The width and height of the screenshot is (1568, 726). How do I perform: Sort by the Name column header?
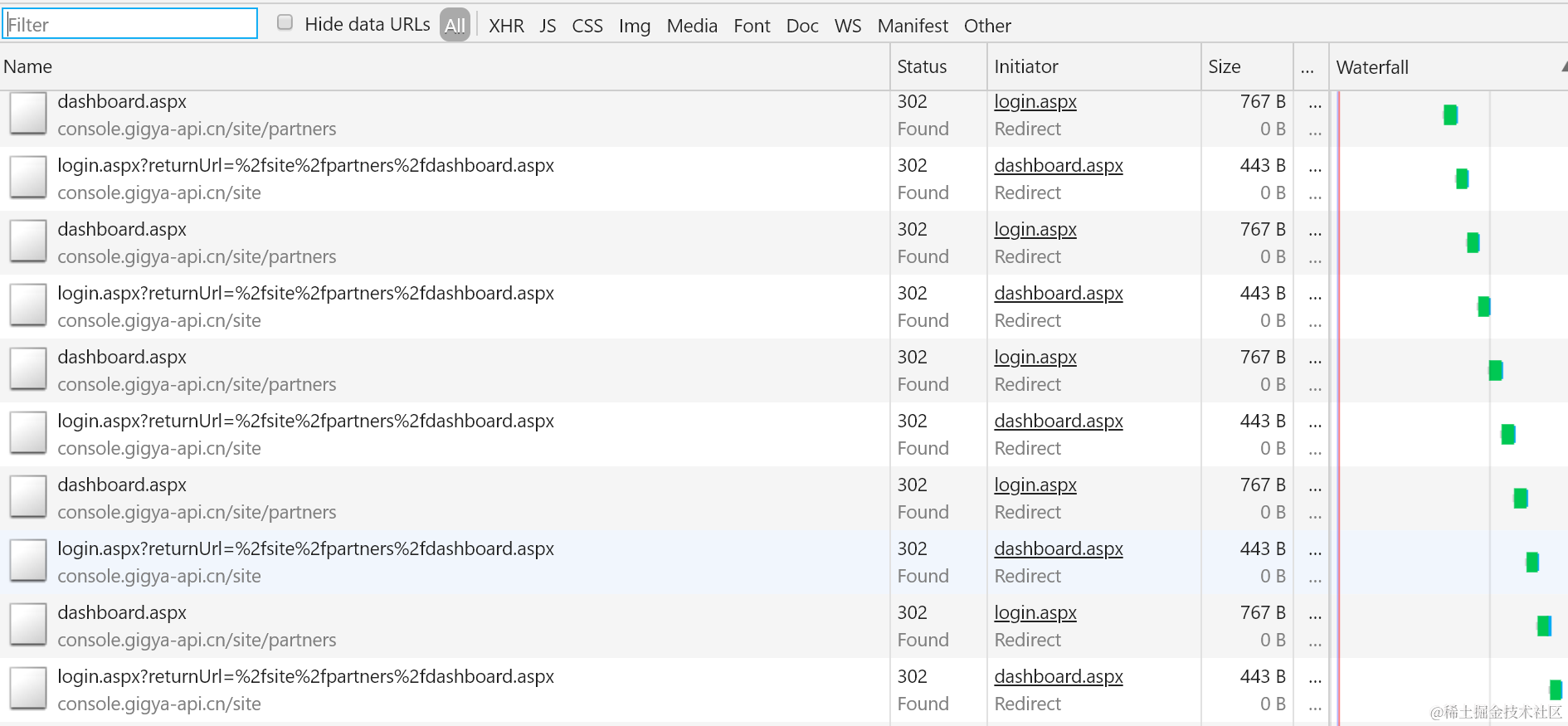click(x=445, y=66)
